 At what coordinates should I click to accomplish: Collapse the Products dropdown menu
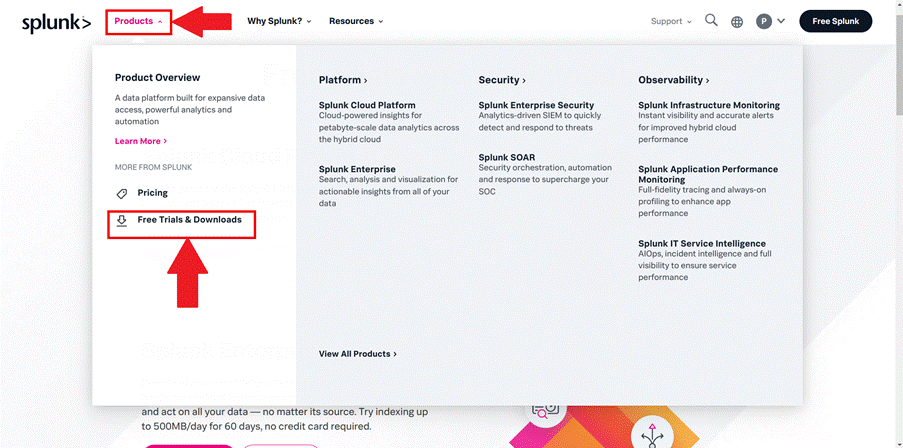tap(138, 21)
